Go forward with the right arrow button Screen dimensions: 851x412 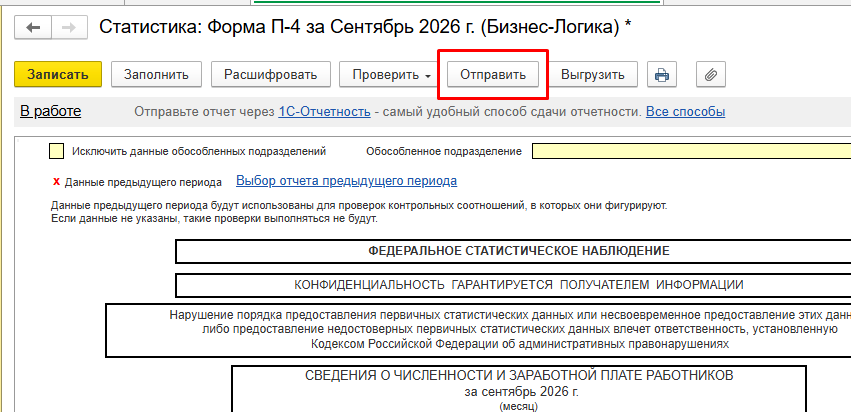[x=69, y=27]
